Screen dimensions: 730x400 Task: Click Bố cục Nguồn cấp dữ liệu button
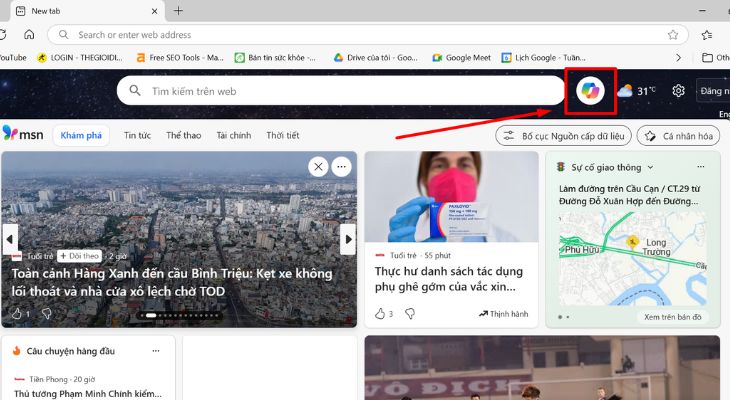pyautogui.click(x=563, y=136)
